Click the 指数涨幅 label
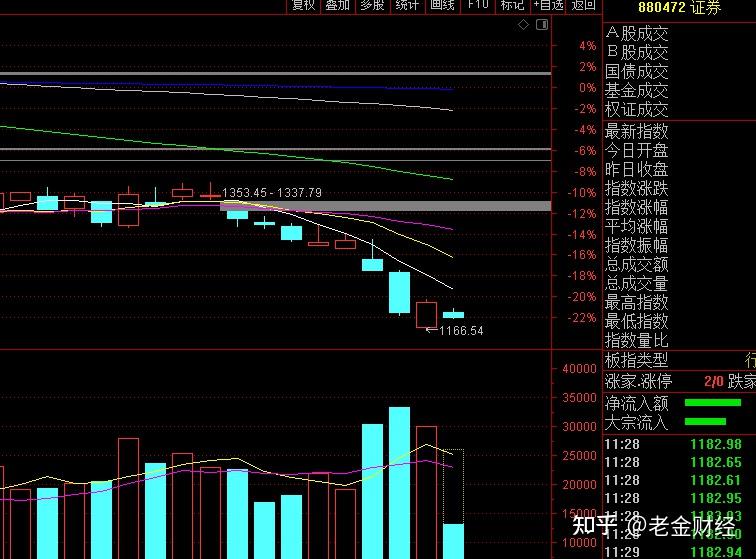 coord(636,207)
